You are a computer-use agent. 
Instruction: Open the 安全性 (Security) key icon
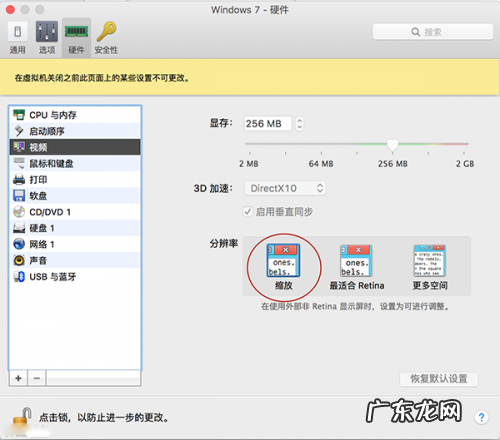coord(106,37)
